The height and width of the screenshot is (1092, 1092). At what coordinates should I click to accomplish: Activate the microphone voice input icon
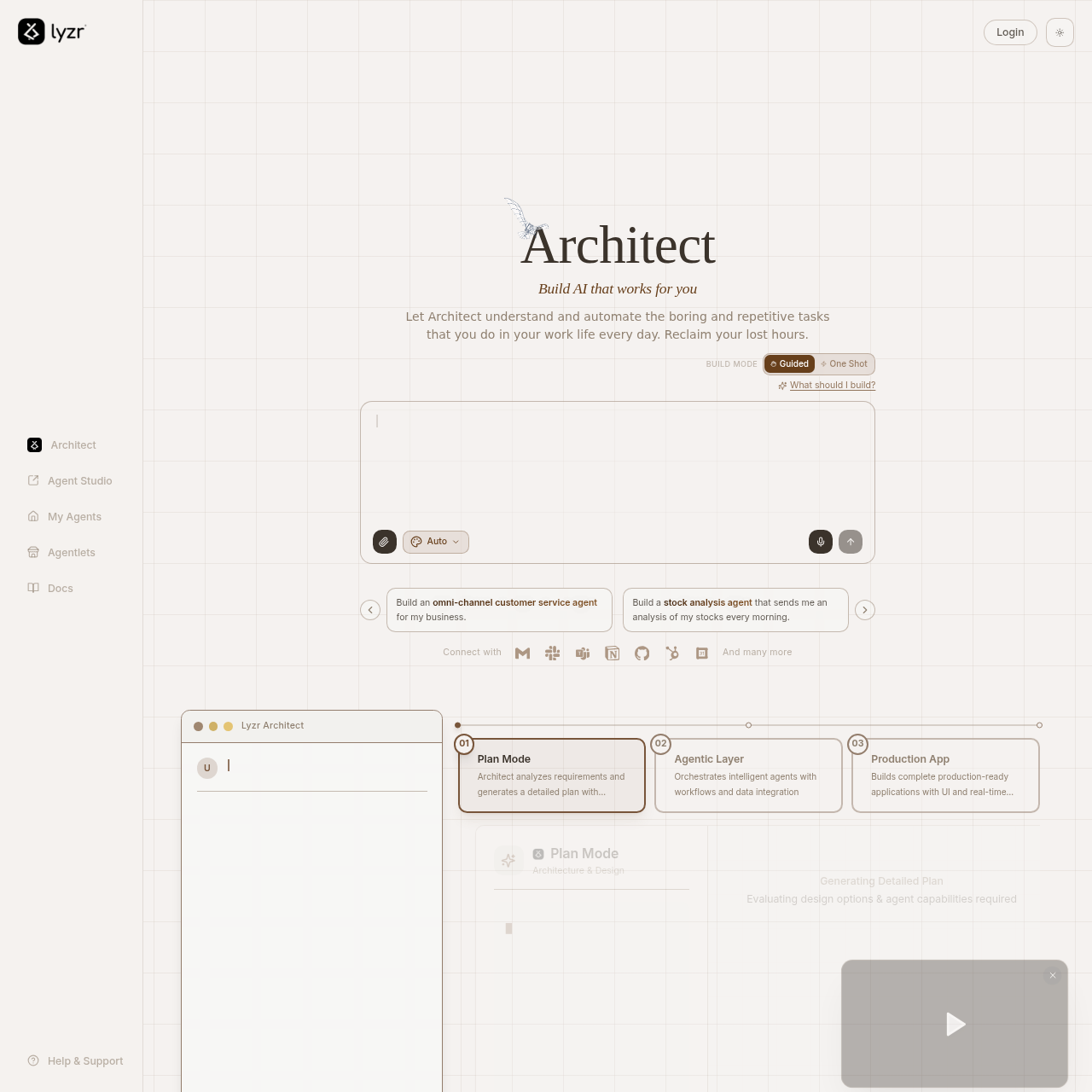coord(820,542)
